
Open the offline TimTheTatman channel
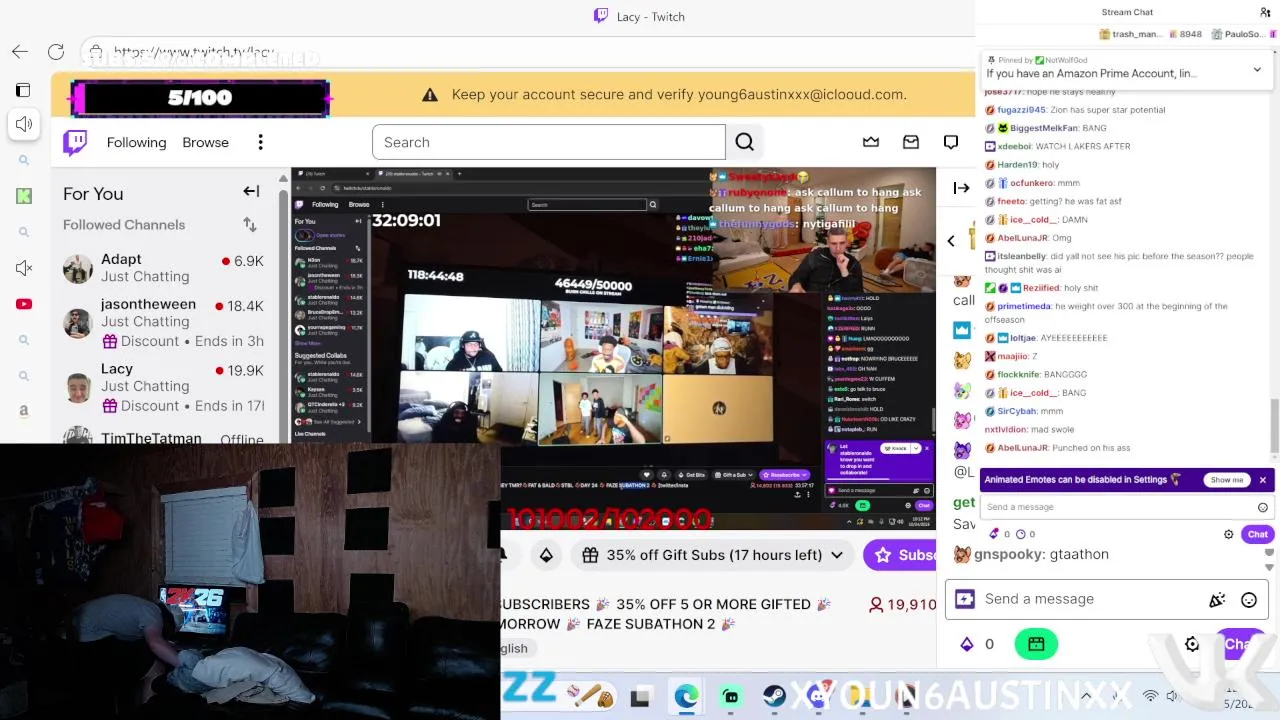[165, 437]
